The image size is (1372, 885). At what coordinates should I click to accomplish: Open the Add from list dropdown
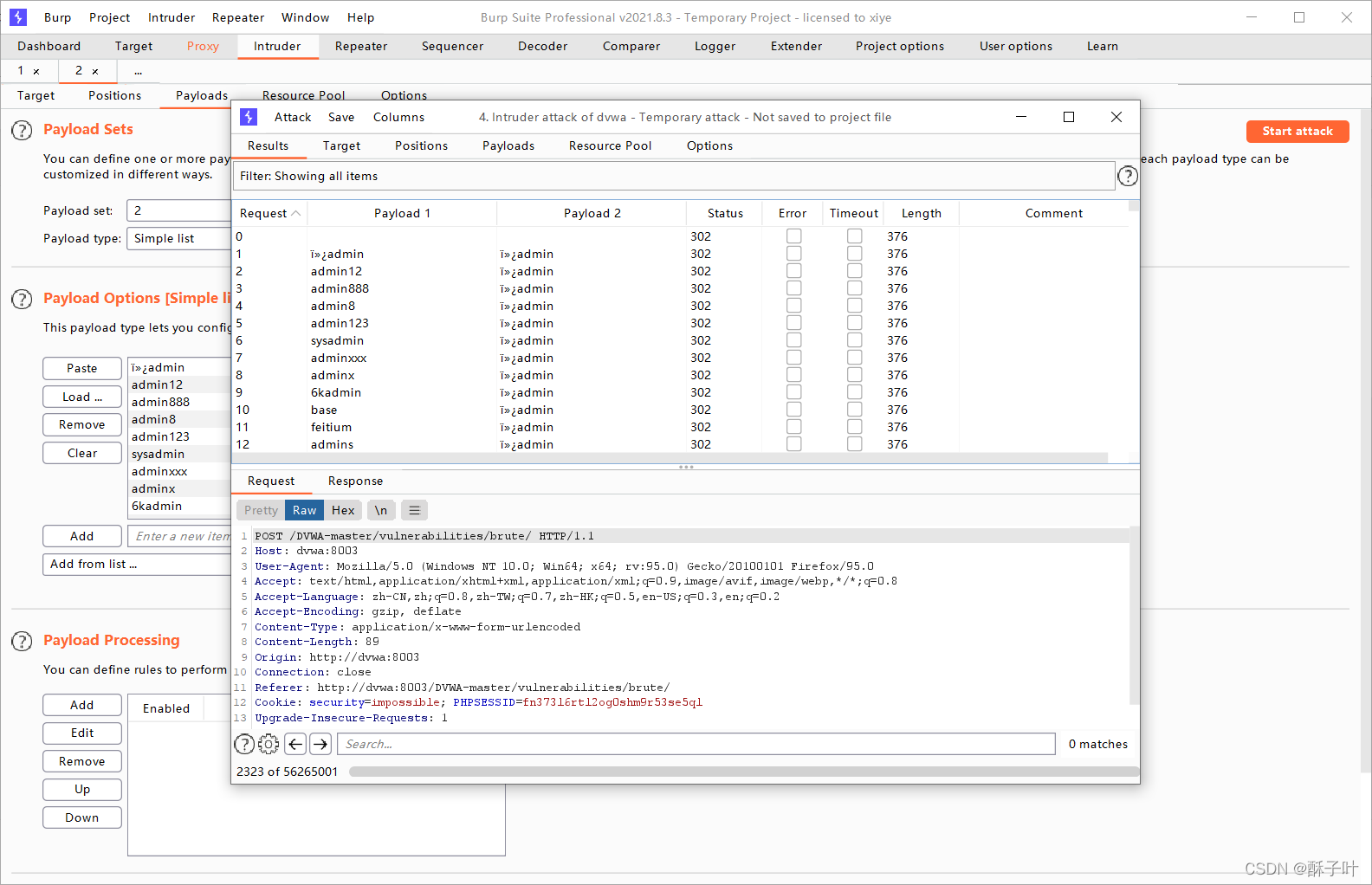tap(137, 564)
